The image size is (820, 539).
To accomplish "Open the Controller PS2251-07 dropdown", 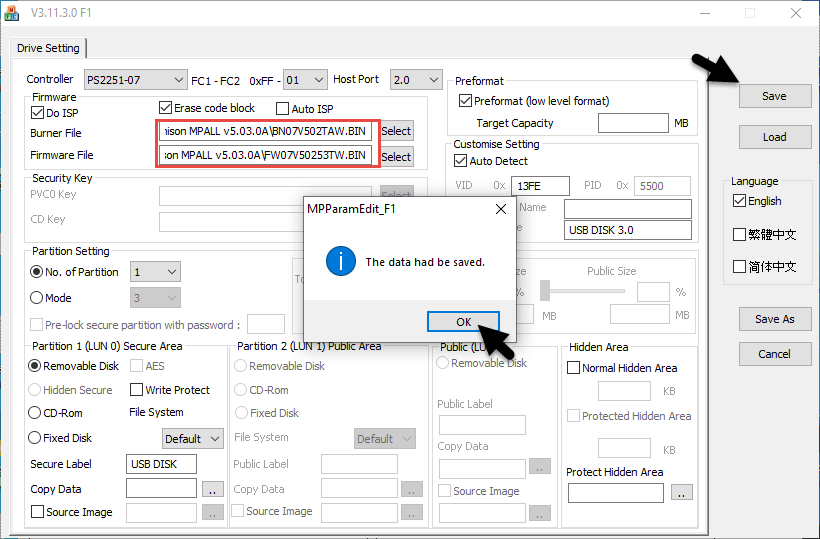I will click(x=135, y=80).
